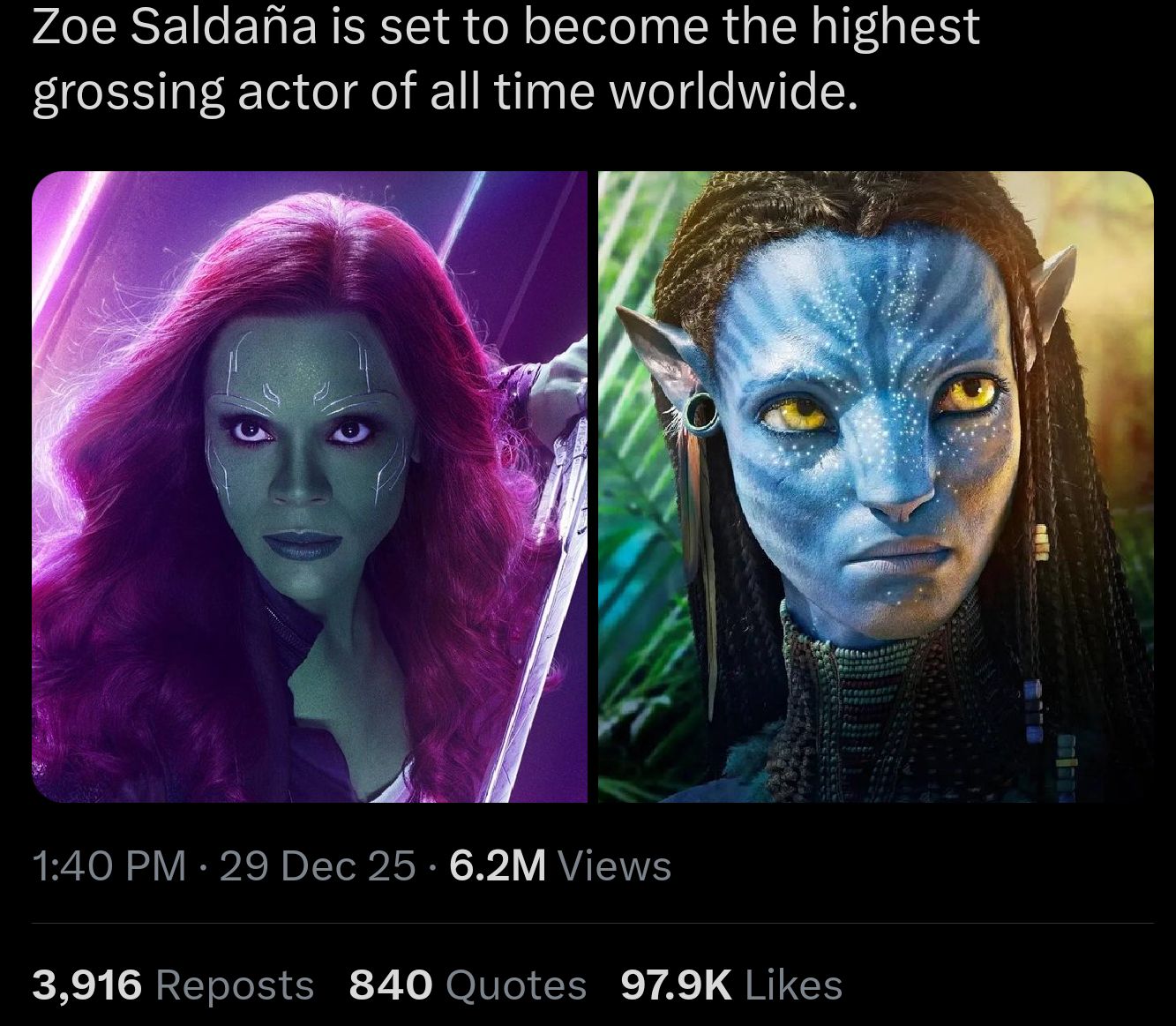Click the Likes label
1176x1026 pixels.
[794, 985]
